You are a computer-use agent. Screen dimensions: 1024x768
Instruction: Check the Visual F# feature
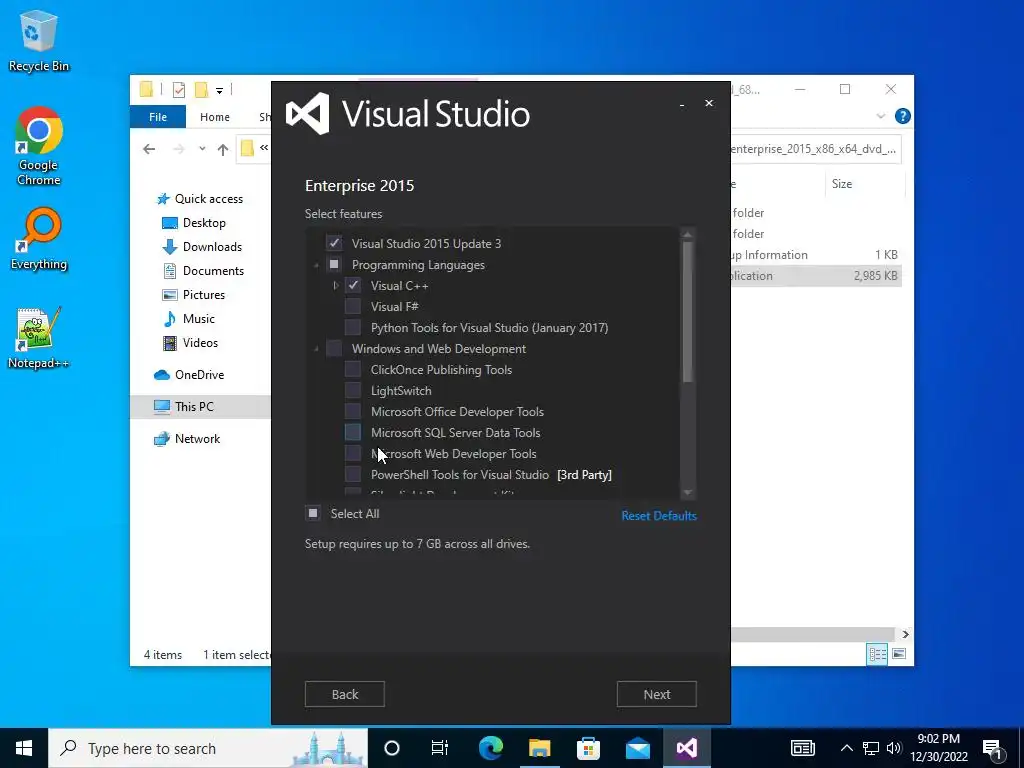[353, 306]
